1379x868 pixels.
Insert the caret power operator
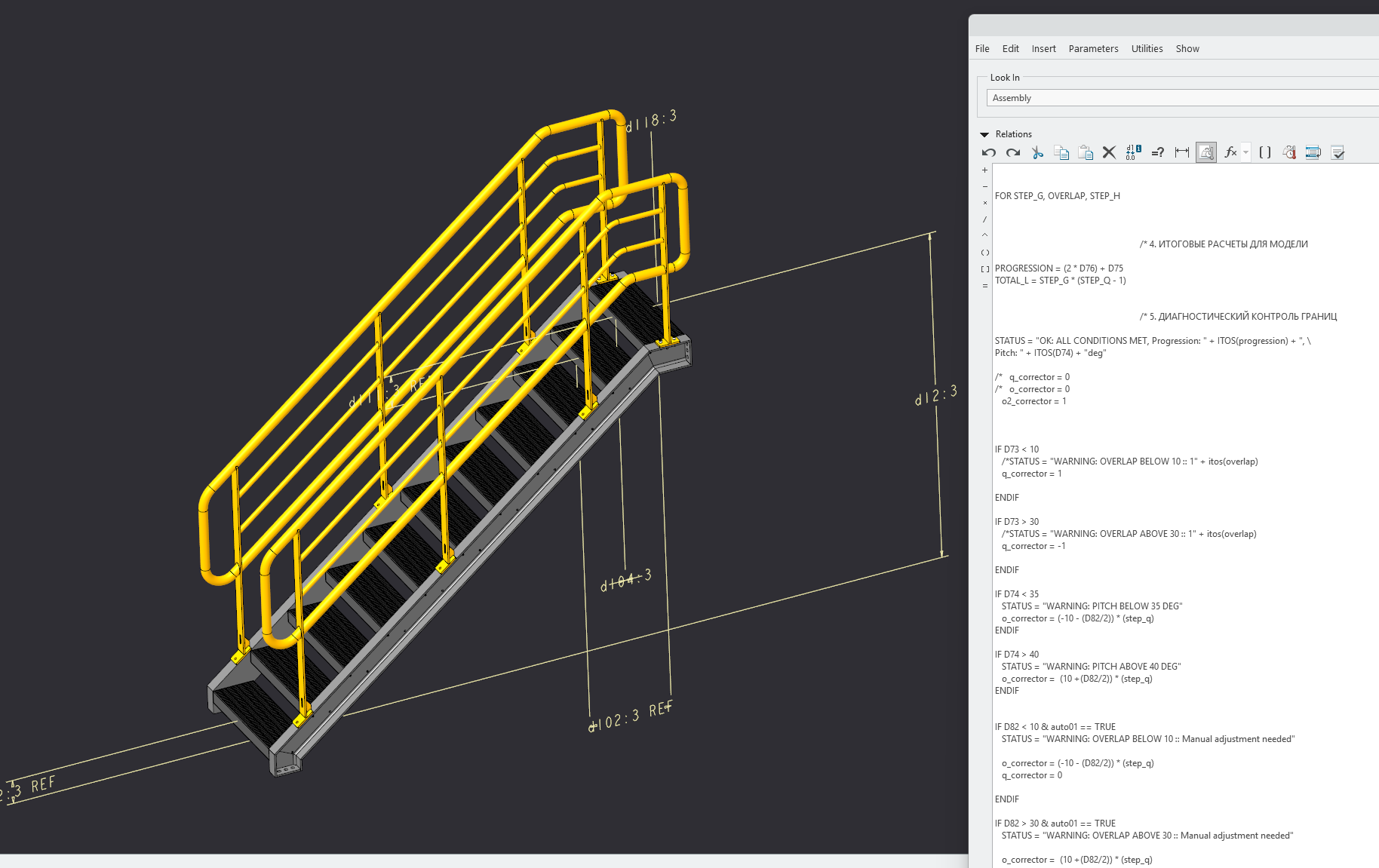pyautogui.click(x=984, y=235)
